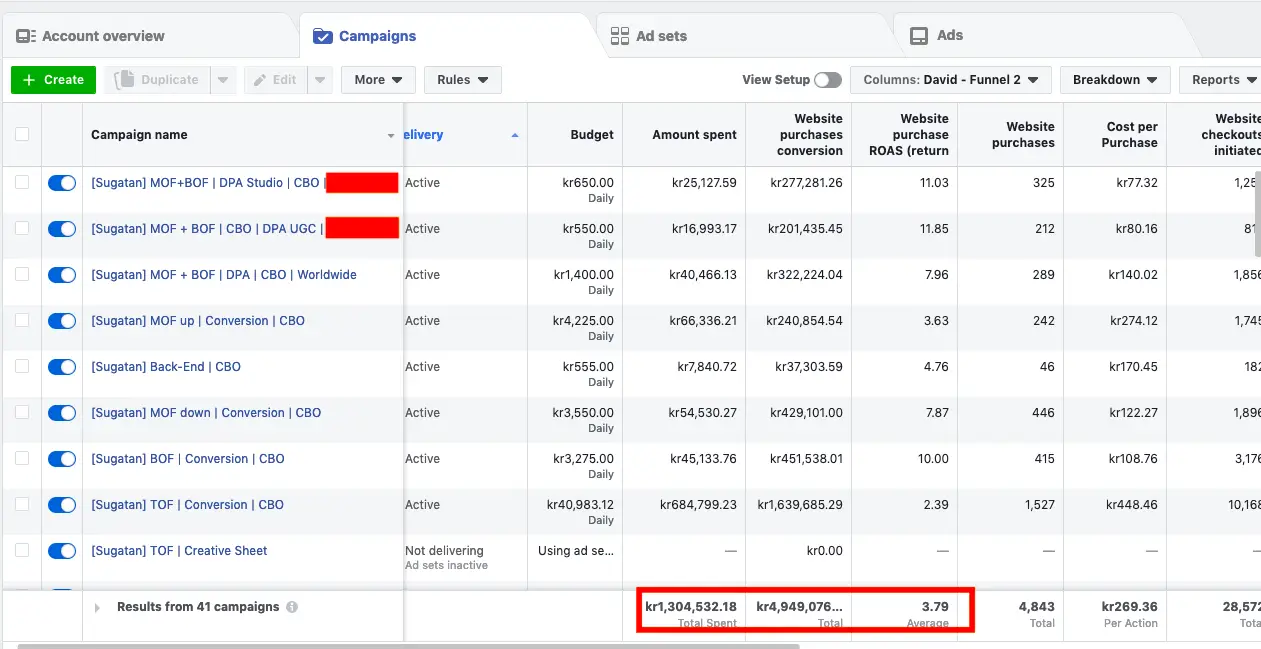
Task: Click purchases conversion value kr451,538.01
Action: (806, 459)
